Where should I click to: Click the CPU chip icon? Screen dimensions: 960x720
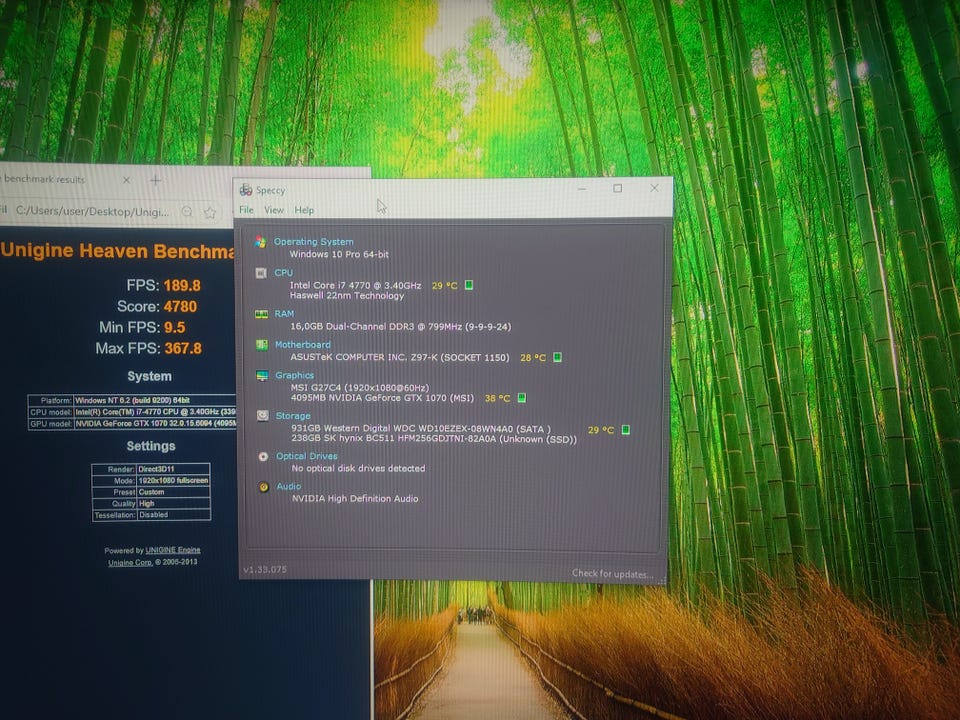pyautogui.click(x=262, y=272)
